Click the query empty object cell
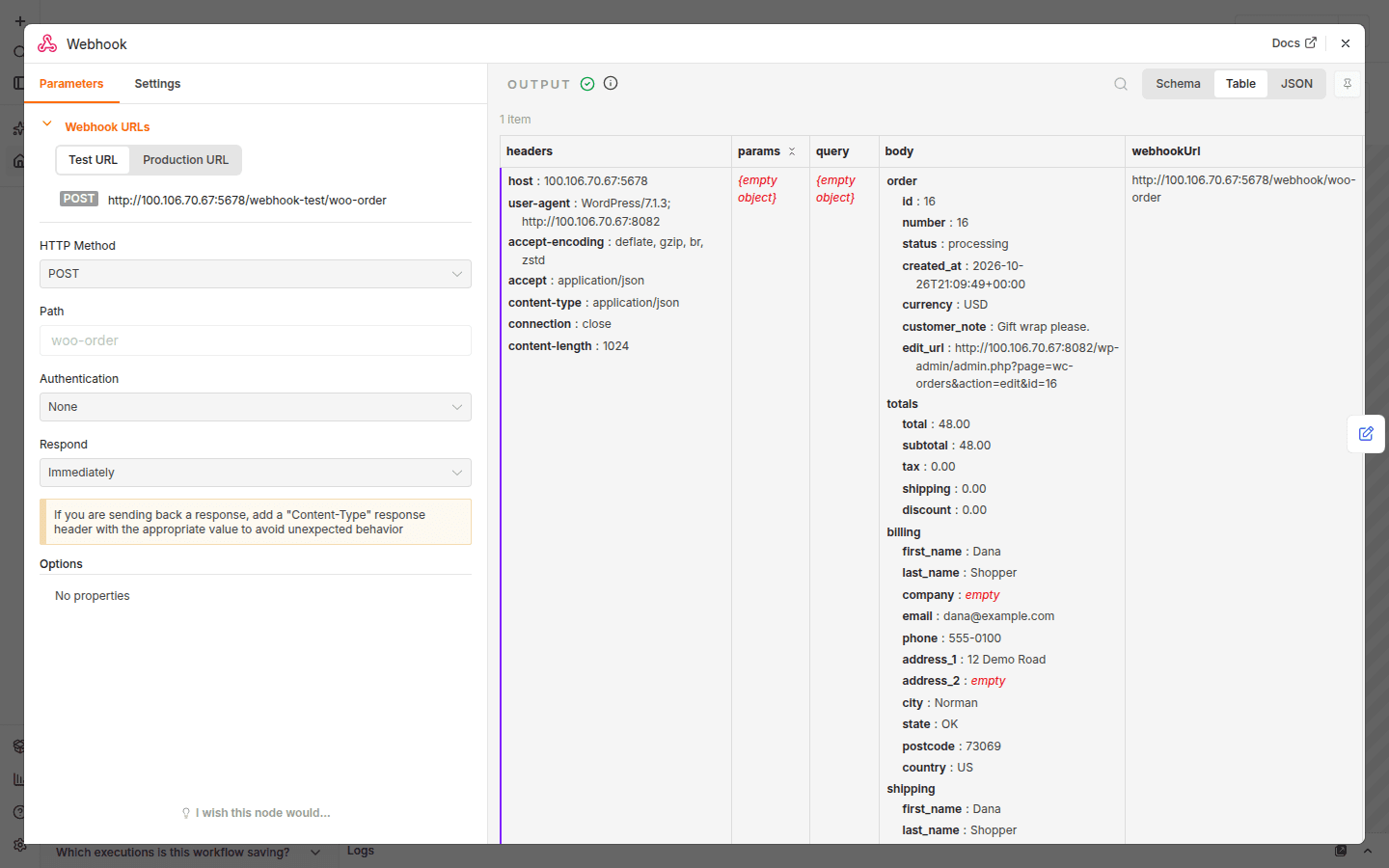 [x=835, y=189]
